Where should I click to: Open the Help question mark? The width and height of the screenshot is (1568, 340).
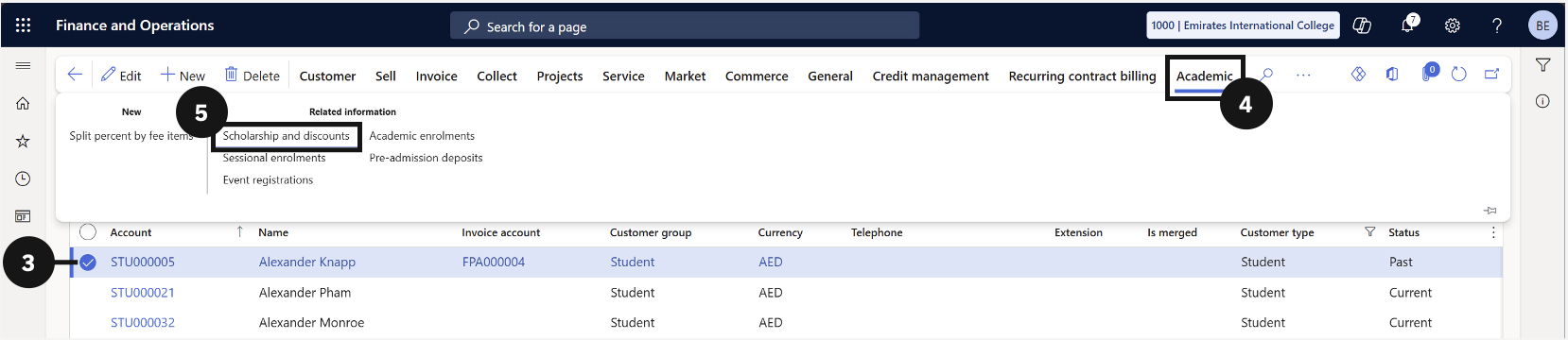[x=1497, y=25]
